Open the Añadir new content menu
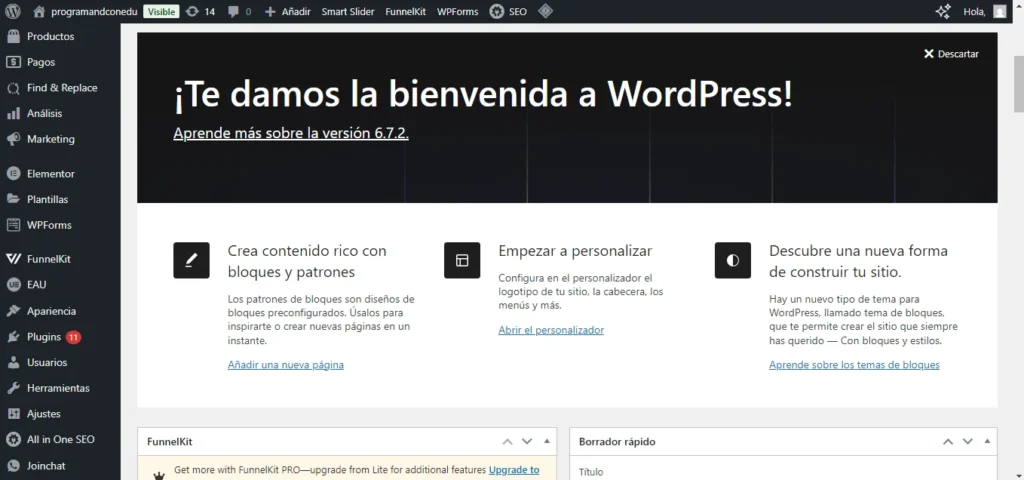 pos(287,11)
